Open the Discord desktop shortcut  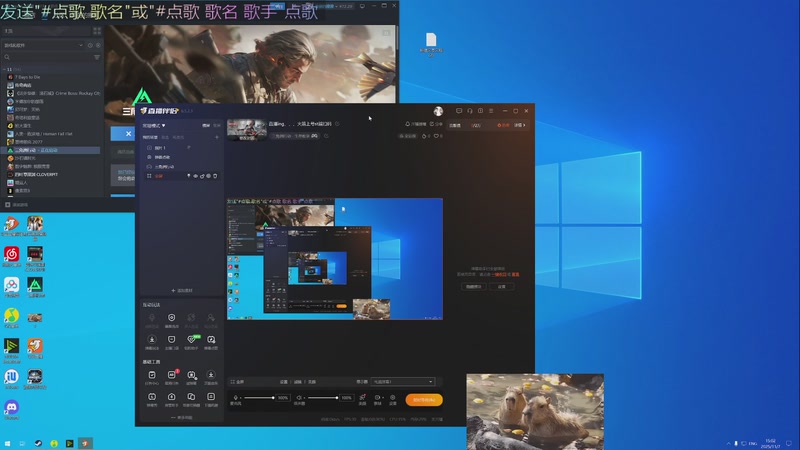point(11,409)
